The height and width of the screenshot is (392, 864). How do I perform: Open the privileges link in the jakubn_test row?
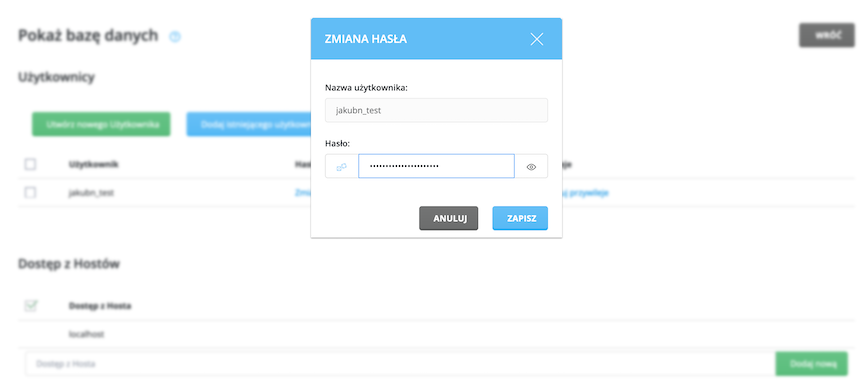(585, 193)
